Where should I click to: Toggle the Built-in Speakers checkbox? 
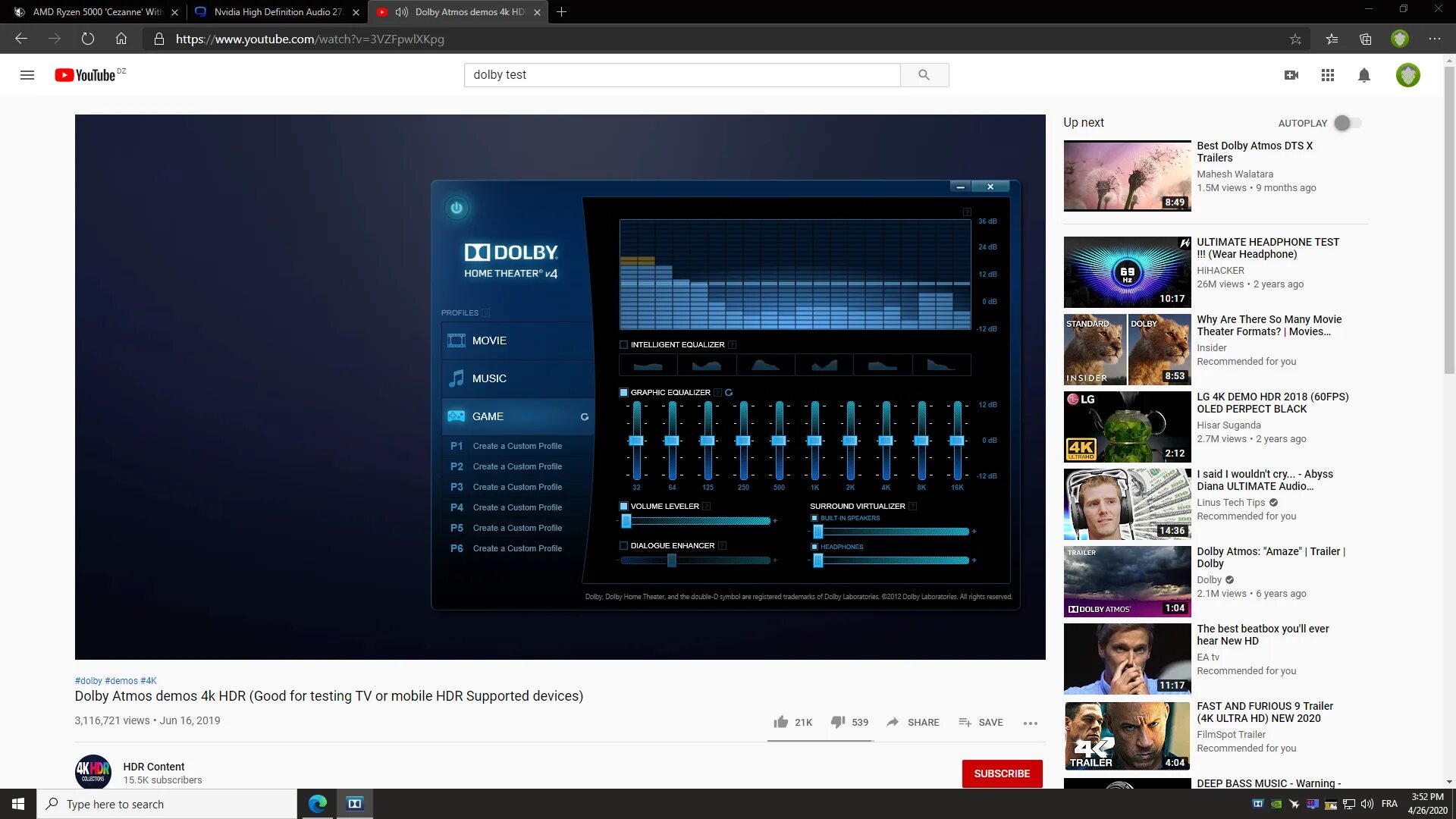click(x=814, y=519)
